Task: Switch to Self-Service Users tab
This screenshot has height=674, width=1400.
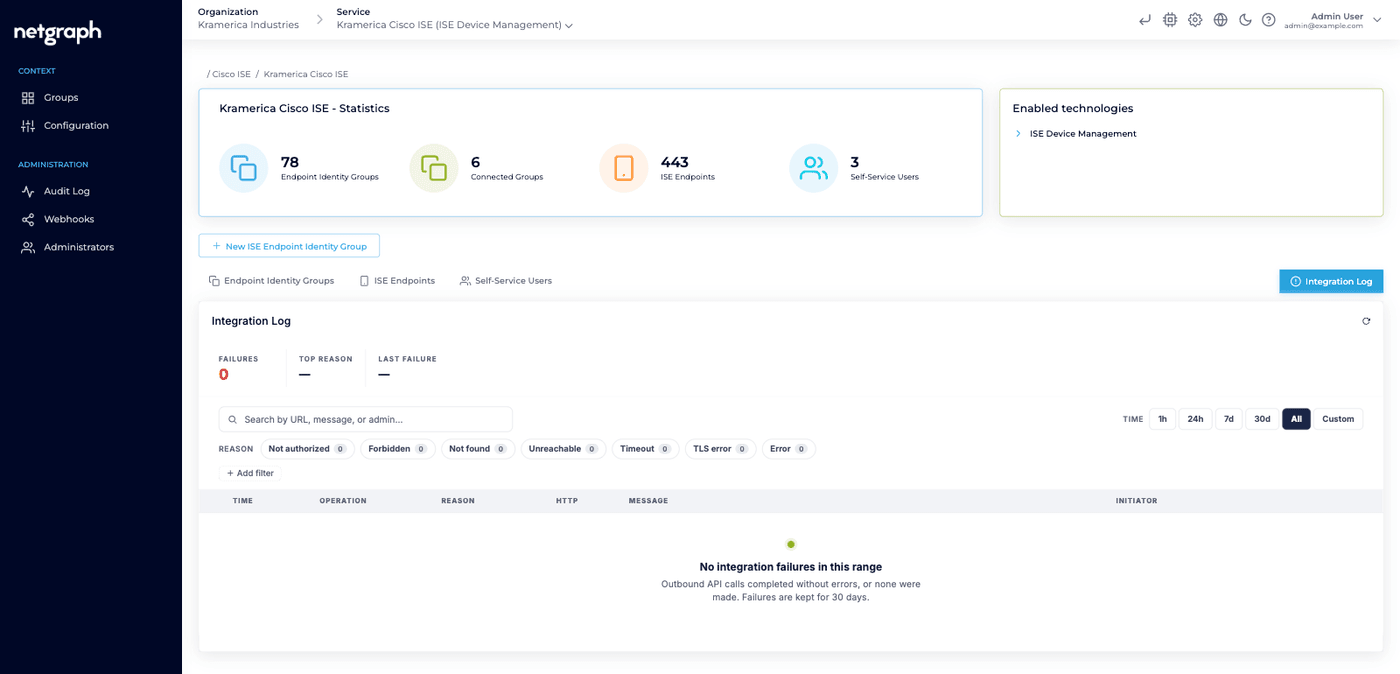Action: (x=505, y=281)
